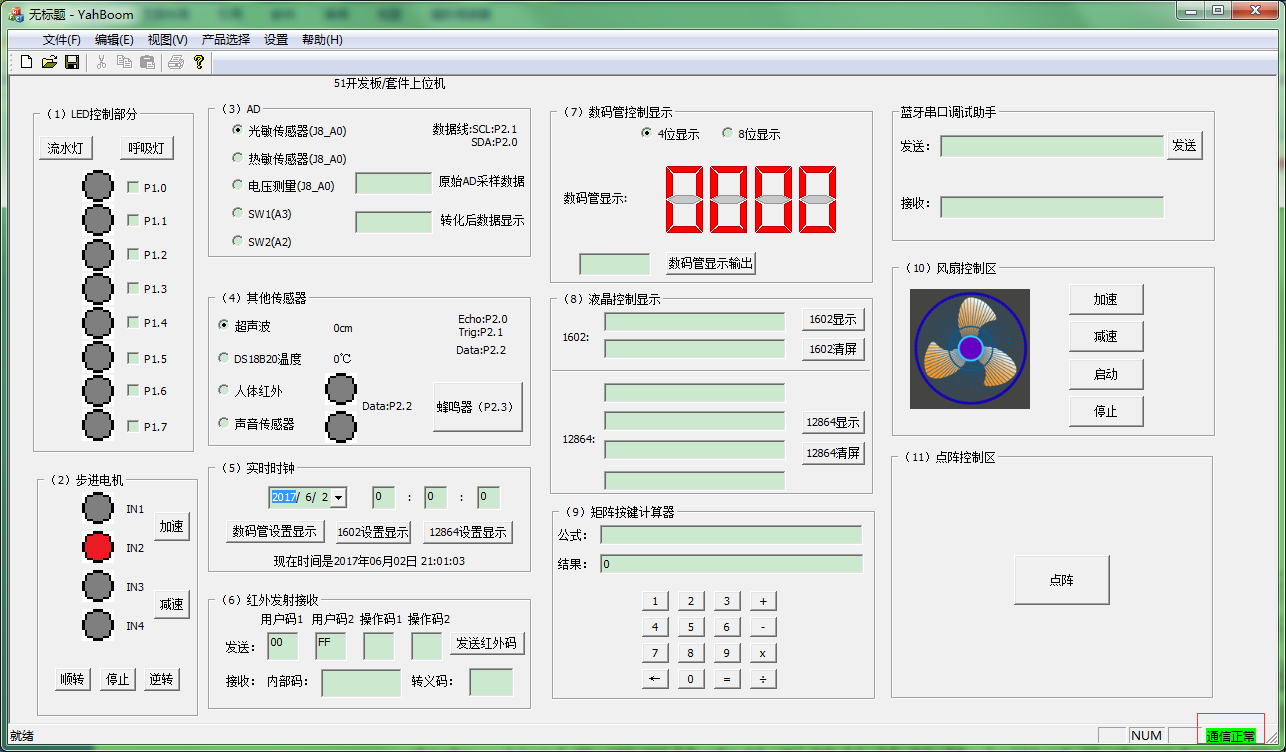Open the 产品选择 menu
Screen dimensions: 1286x752
click(x=225, y=40)
